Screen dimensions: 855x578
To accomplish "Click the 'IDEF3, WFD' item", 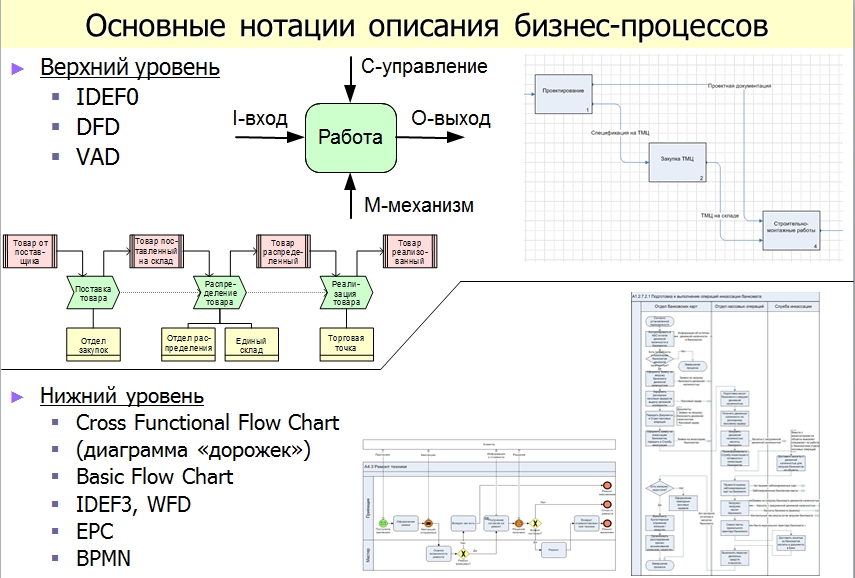I will pyautogui.click(x=134, y=504).
